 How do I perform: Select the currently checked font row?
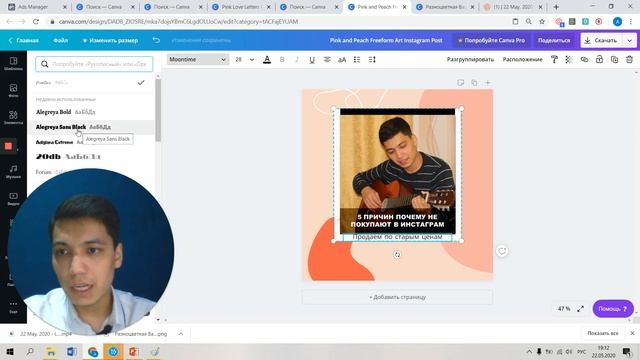click(x=91, y=82)
